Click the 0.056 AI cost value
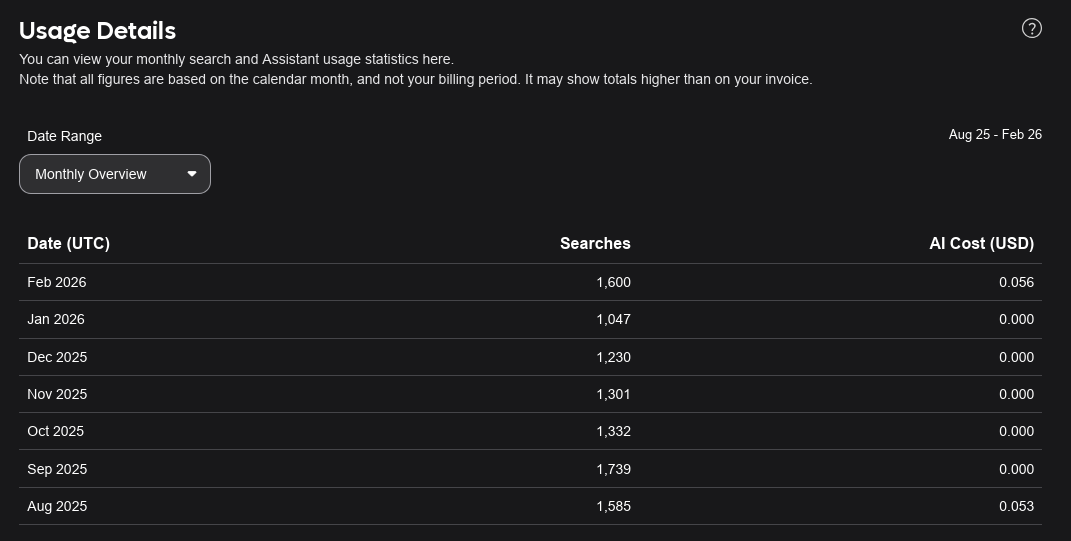 (x=1016, y=282)
